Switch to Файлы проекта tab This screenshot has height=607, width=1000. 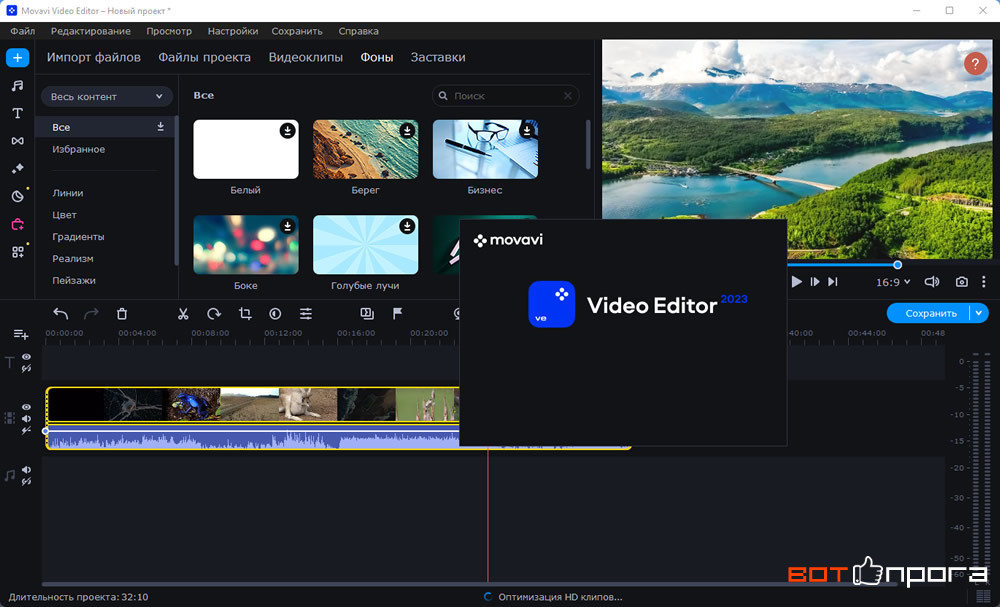coord(205,57)
